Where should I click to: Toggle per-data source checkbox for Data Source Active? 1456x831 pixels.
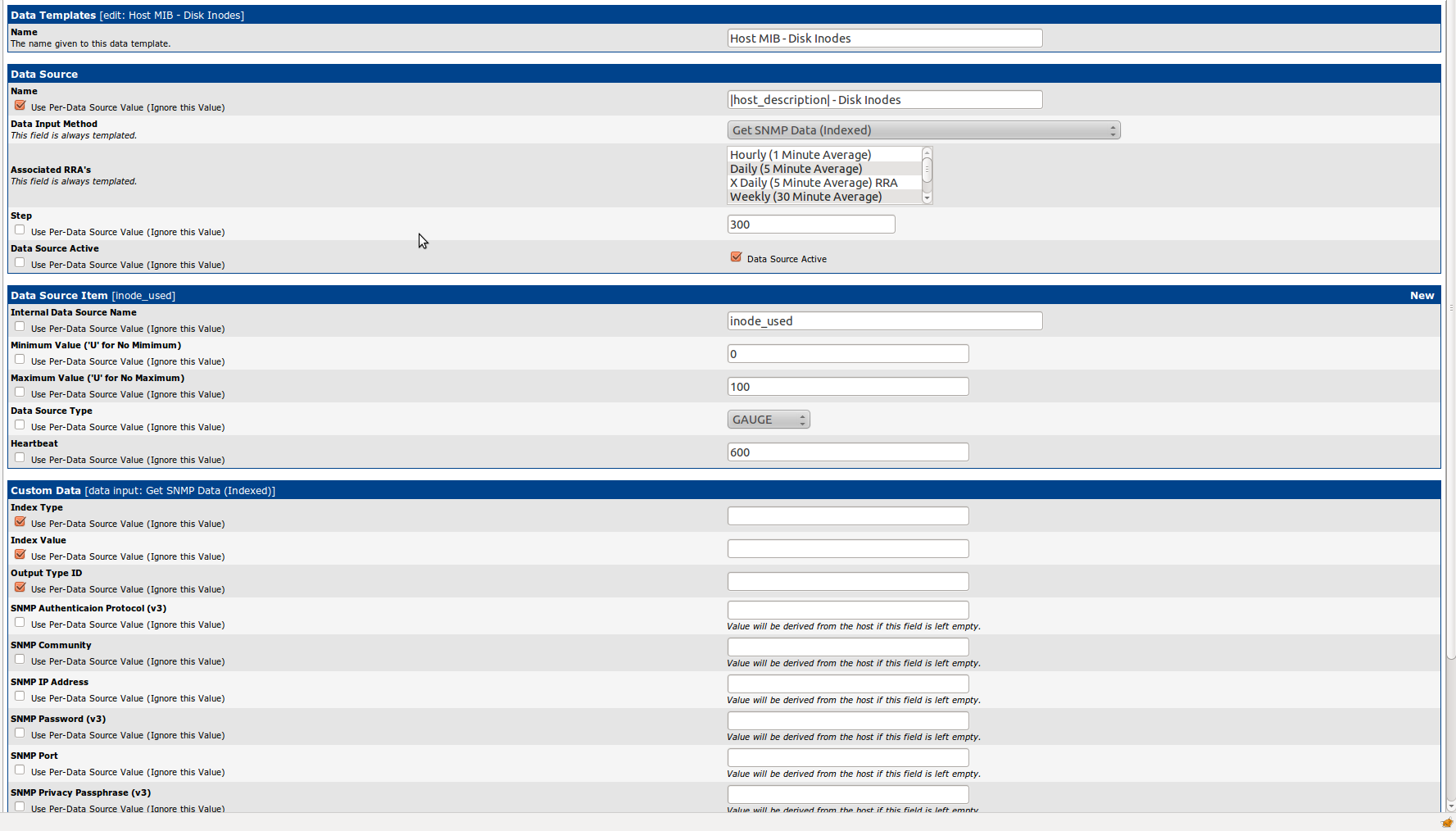point(20,263)
